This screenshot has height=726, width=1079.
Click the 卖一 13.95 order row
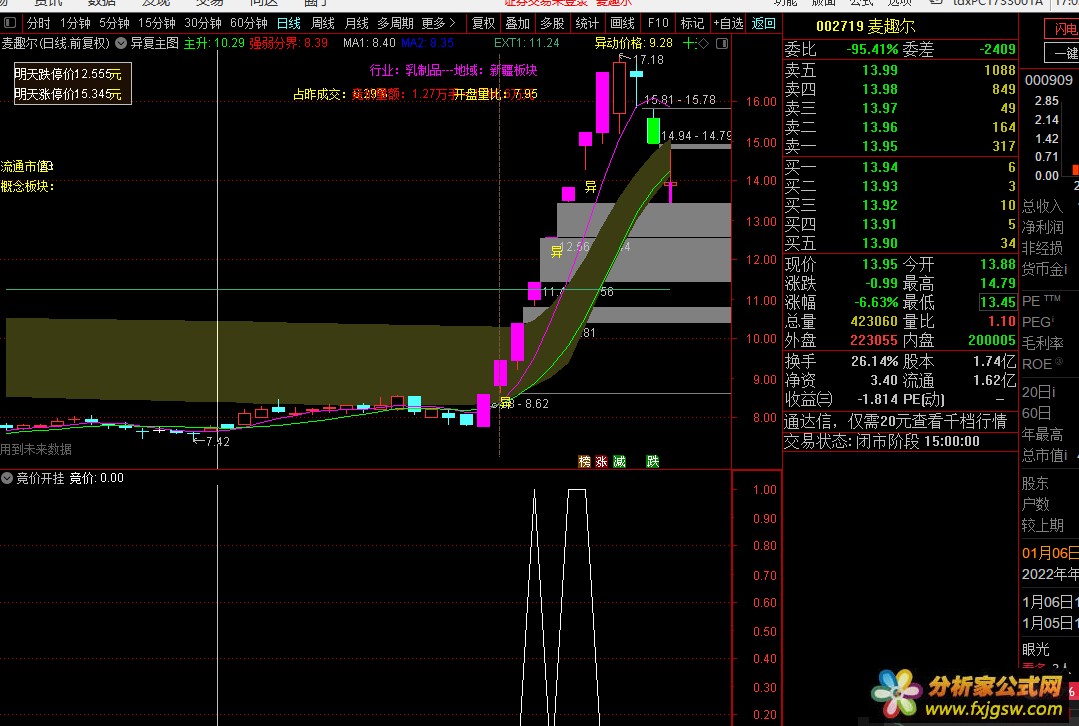[x=900, y=146]
